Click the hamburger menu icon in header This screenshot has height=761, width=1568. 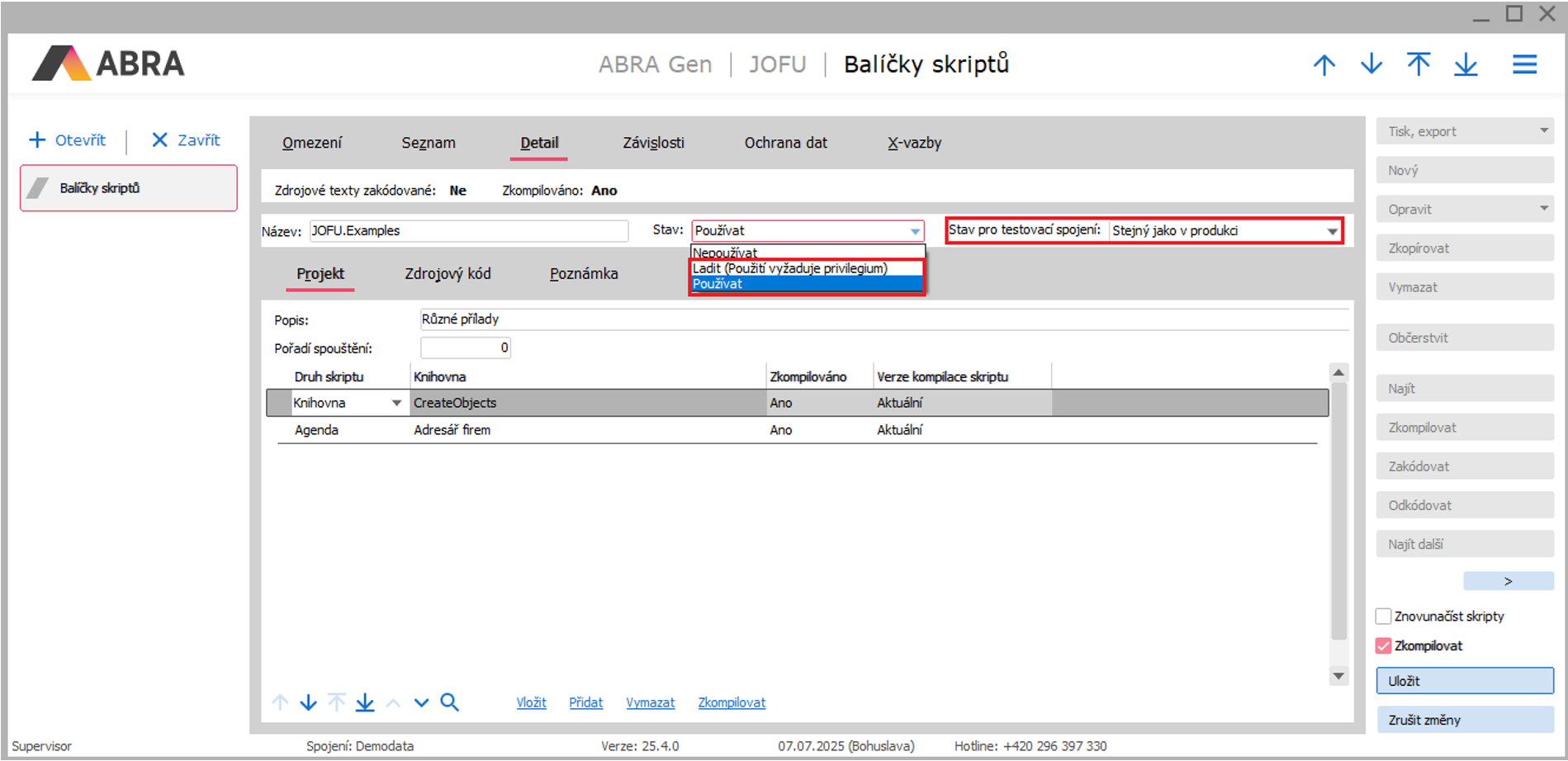tap(1524, 64)
